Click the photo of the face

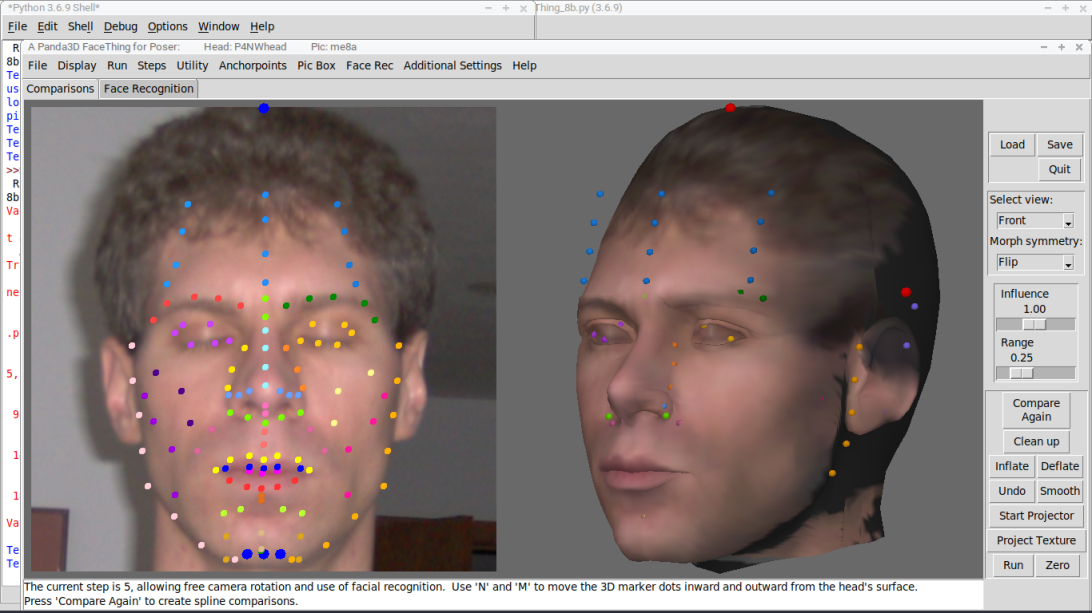[264, 339]
